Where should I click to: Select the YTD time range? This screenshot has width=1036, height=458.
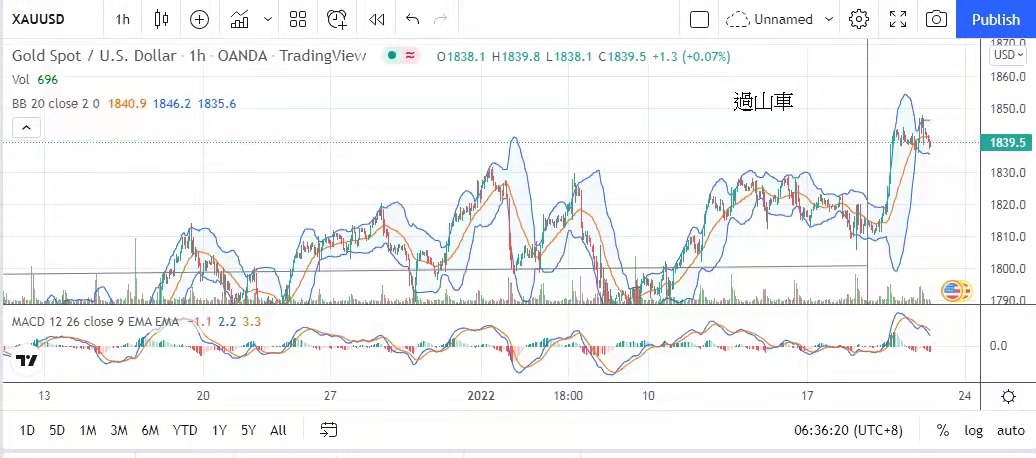(x=184, y=430)
